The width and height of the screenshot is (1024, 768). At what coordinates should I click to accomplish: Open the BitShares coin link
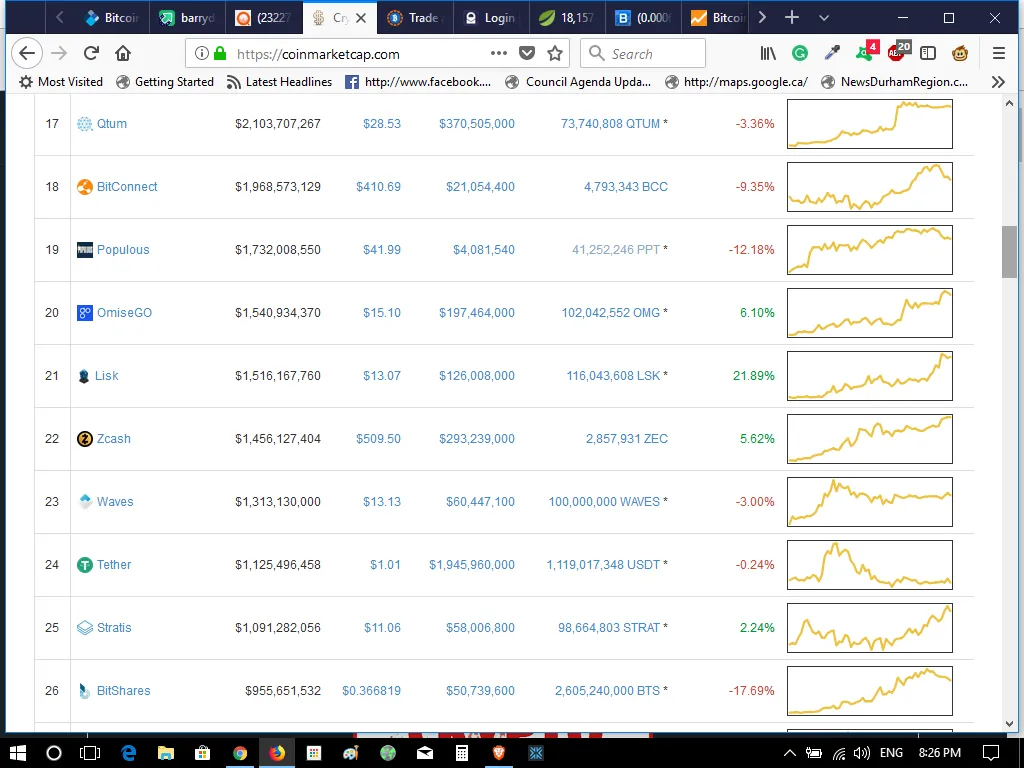pyautogui.click(x=123, y=690)
